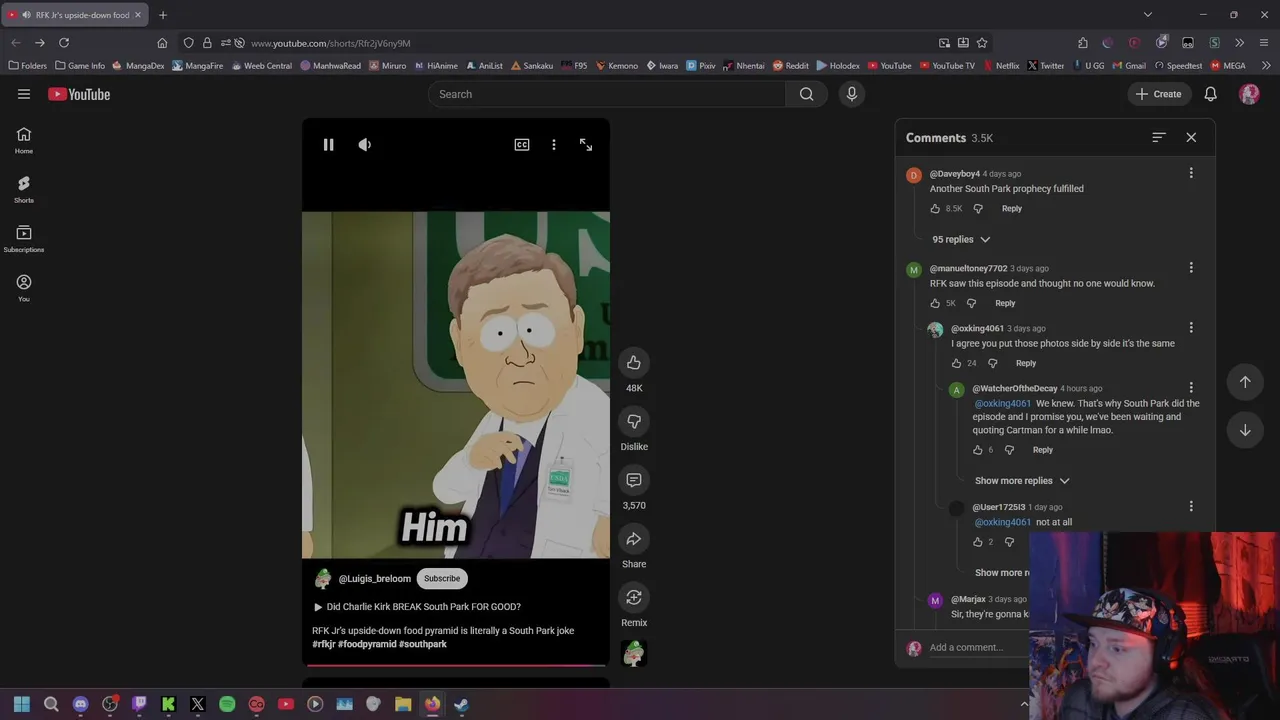
Task: Like @Daveyboy4's comment with 8.5K likes
Action: pyautogui.click(x=935, y=209)
